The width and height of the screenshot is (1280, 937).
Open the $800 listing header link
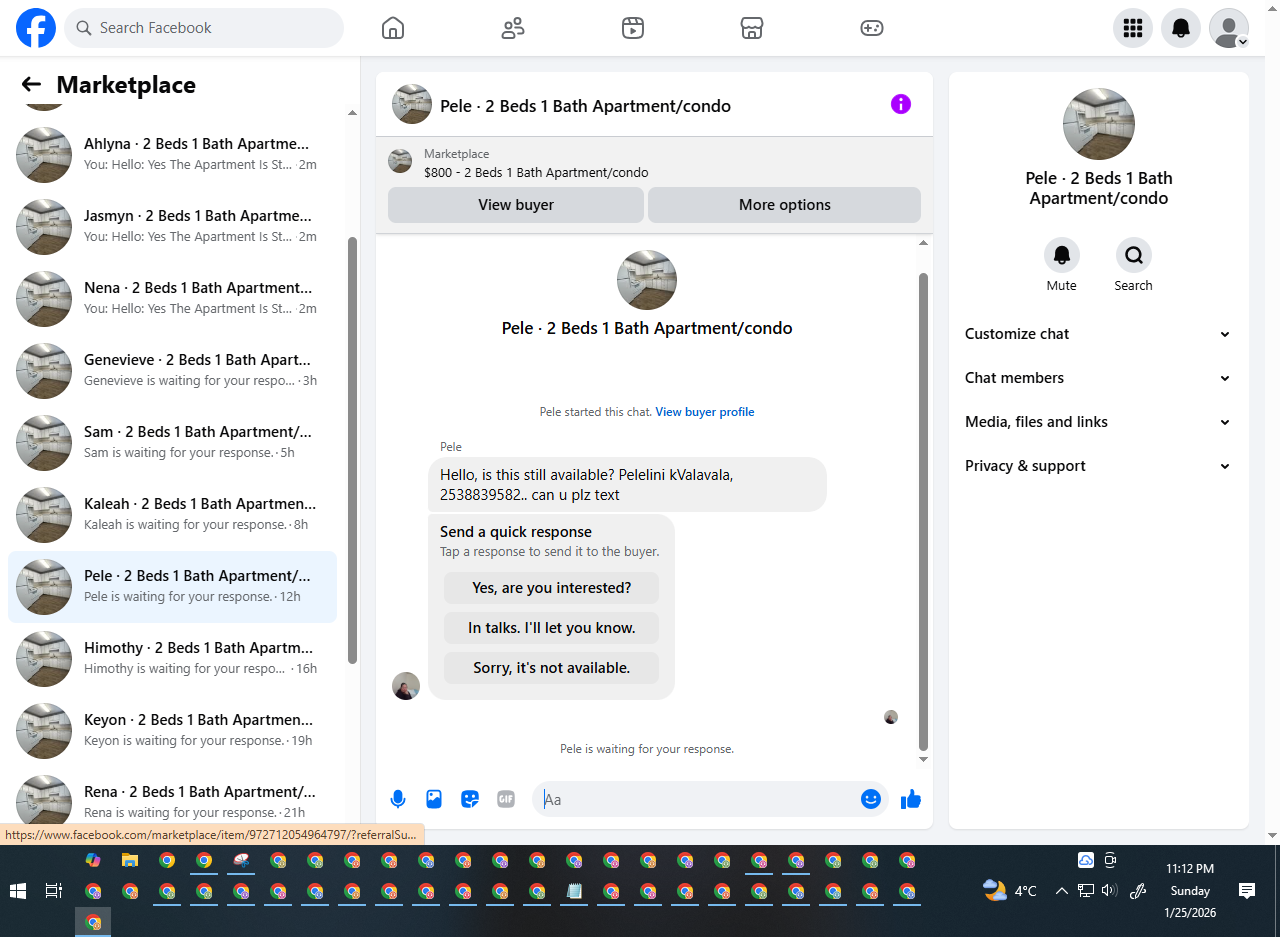[x=536, y=173]
